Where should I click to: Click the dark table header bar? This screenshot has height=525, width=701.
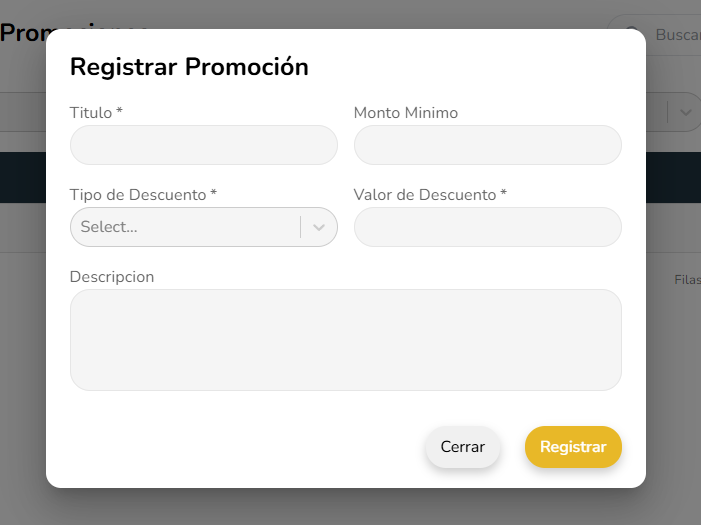pos(22,177)
